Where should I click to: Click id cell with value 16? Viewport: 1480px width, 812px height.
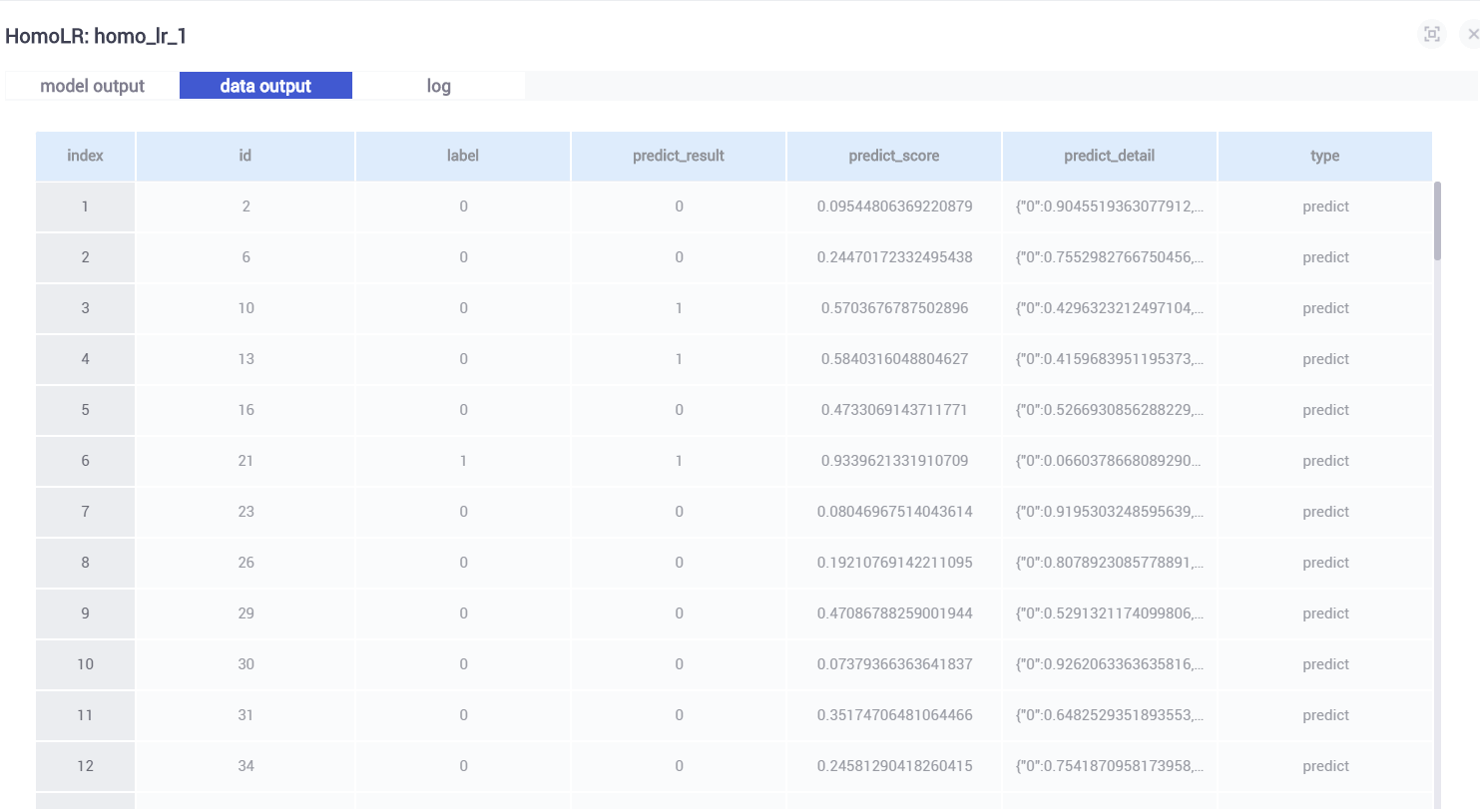[x=246, y=410]
